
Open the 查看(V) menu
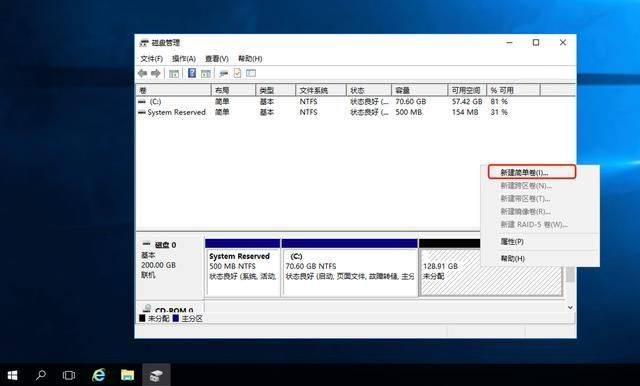216,59
